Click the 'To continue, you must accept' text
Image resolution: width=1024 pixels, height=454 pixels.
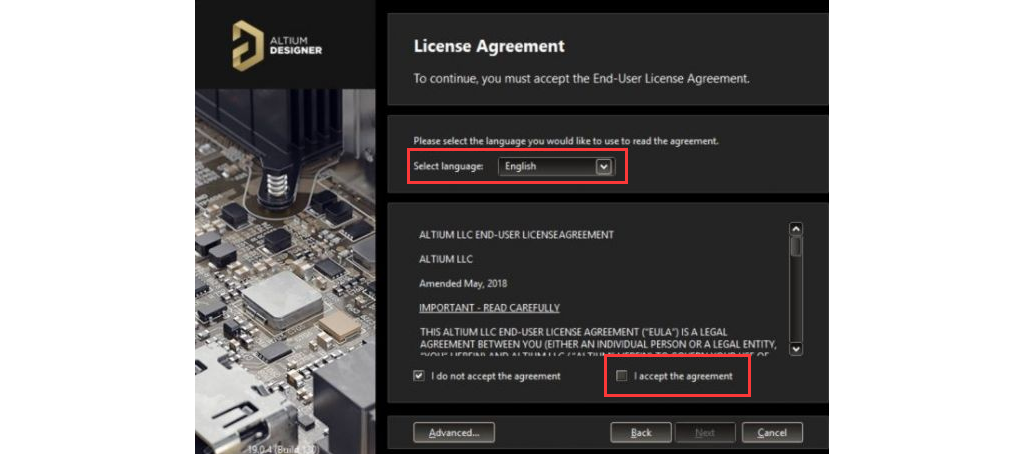[x=582, y=79]
